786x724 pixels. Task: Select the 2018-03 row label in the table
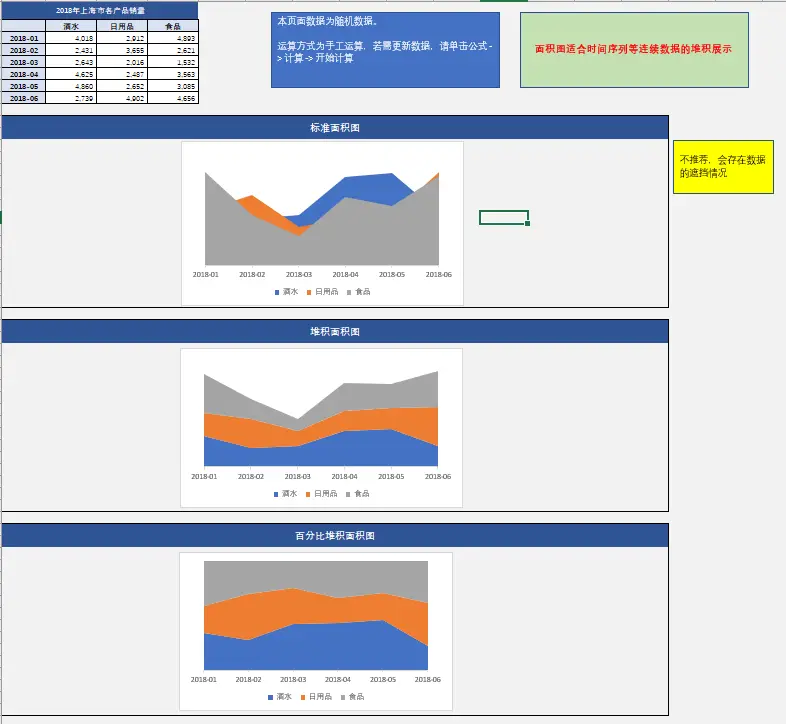(x=24, y=62)
